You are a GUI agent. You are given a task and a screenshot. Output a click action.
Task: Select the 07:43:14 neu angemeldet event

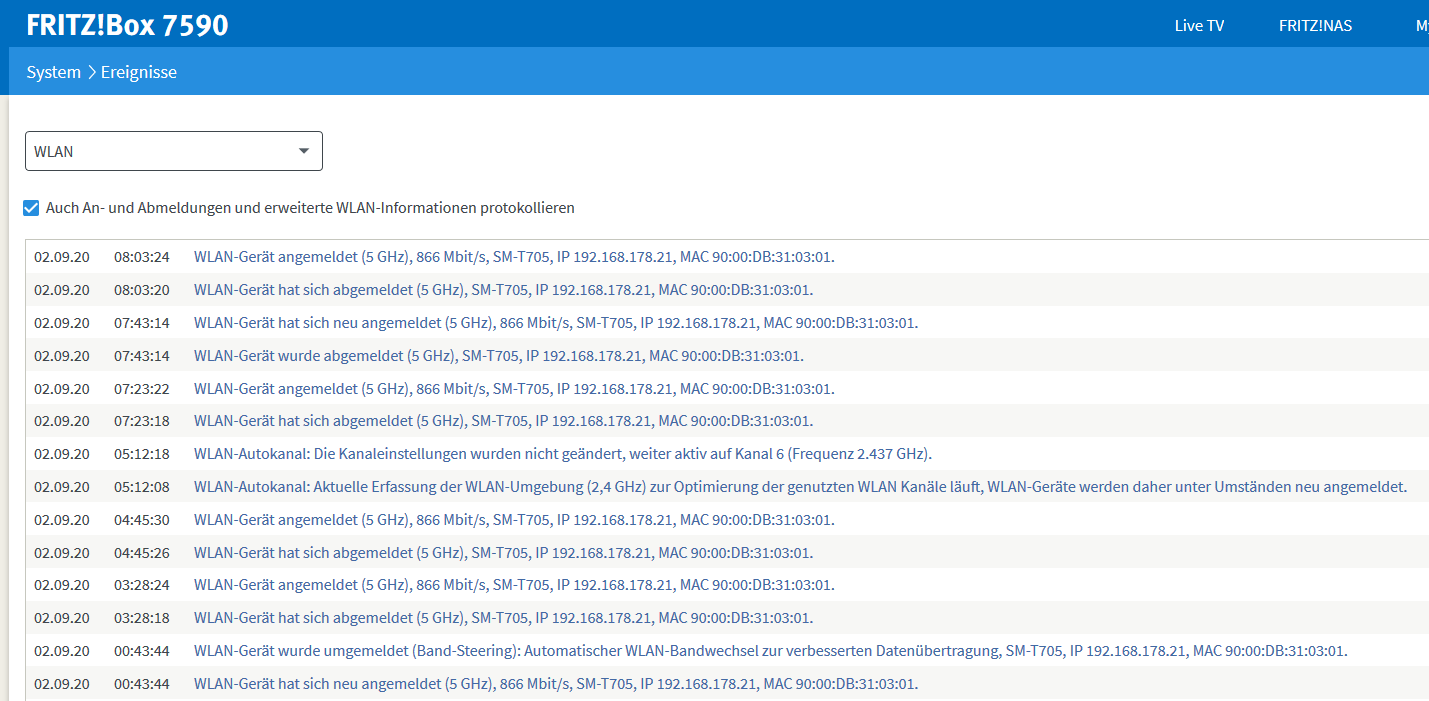point(727,323)
